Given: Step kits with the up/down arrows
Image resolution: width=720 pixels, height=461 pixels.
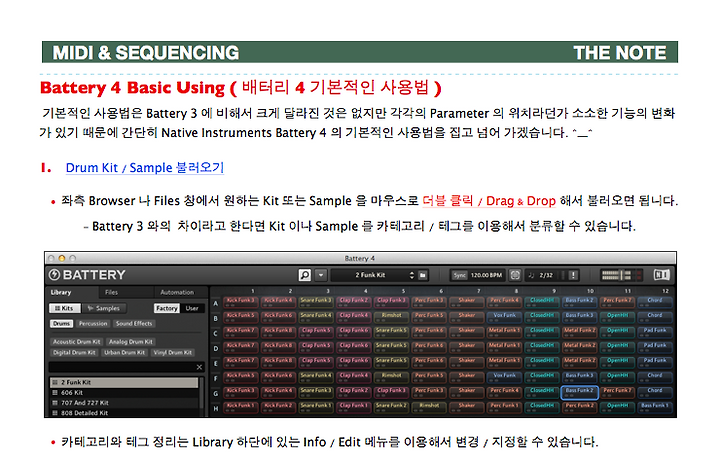Looking at the screenshot, I should click(411, 275).
